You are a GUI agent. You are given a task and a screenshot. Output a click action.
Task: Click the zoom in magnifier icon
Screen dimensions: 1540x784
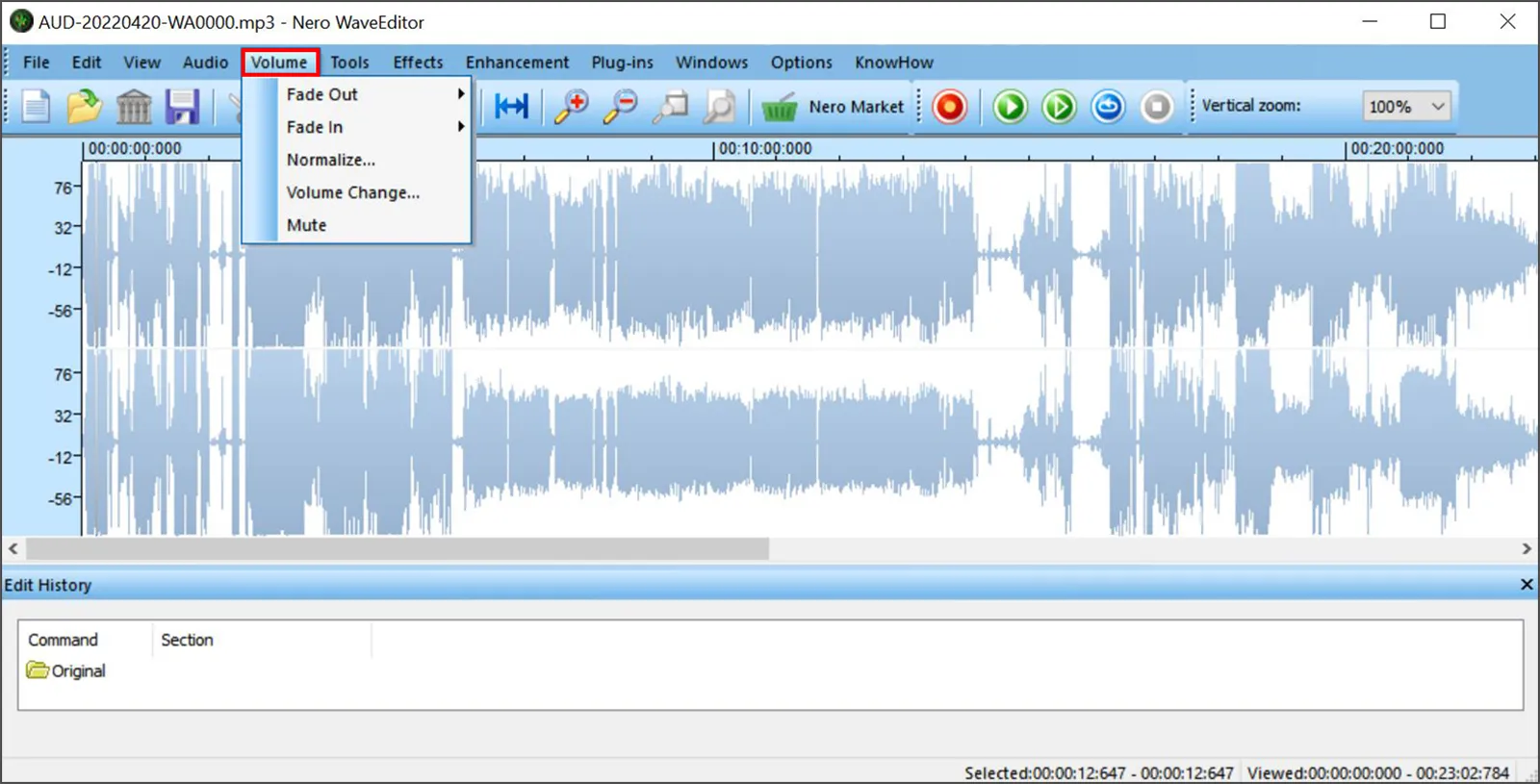(x=572, y=107)
